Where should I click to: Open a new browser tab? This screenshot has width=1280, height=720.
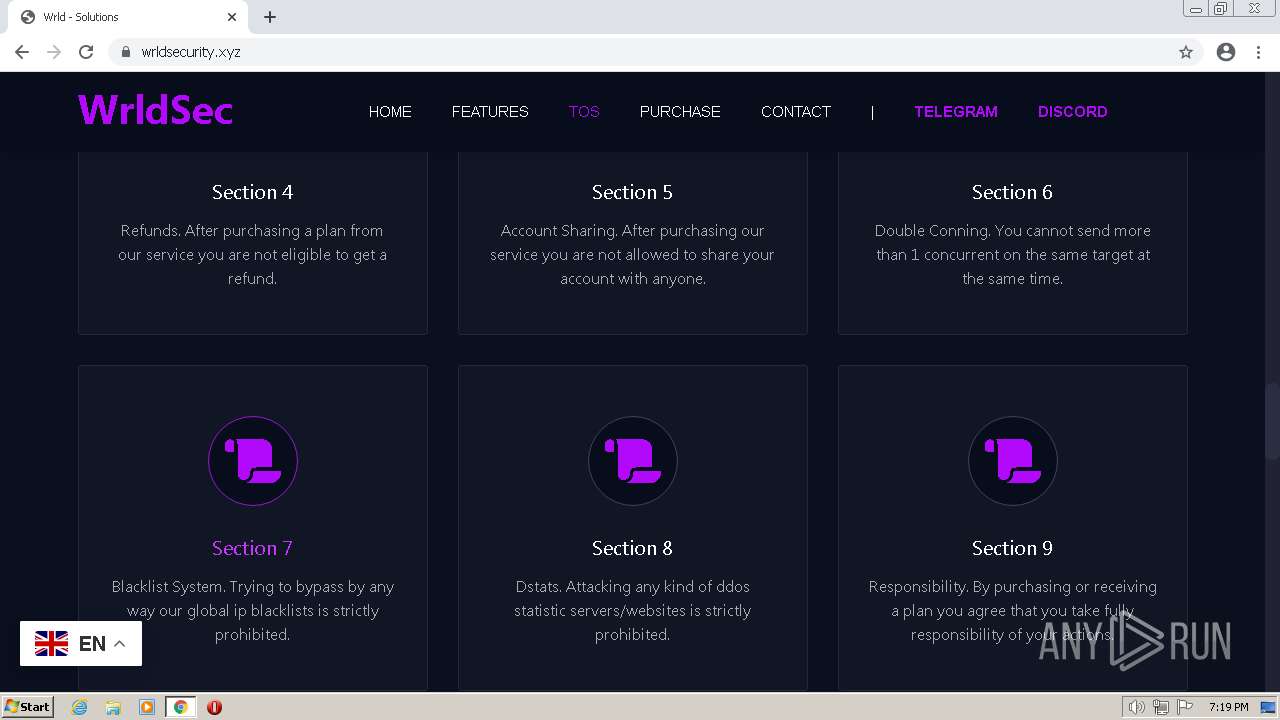pyautogui.click(x=270, y=17)
